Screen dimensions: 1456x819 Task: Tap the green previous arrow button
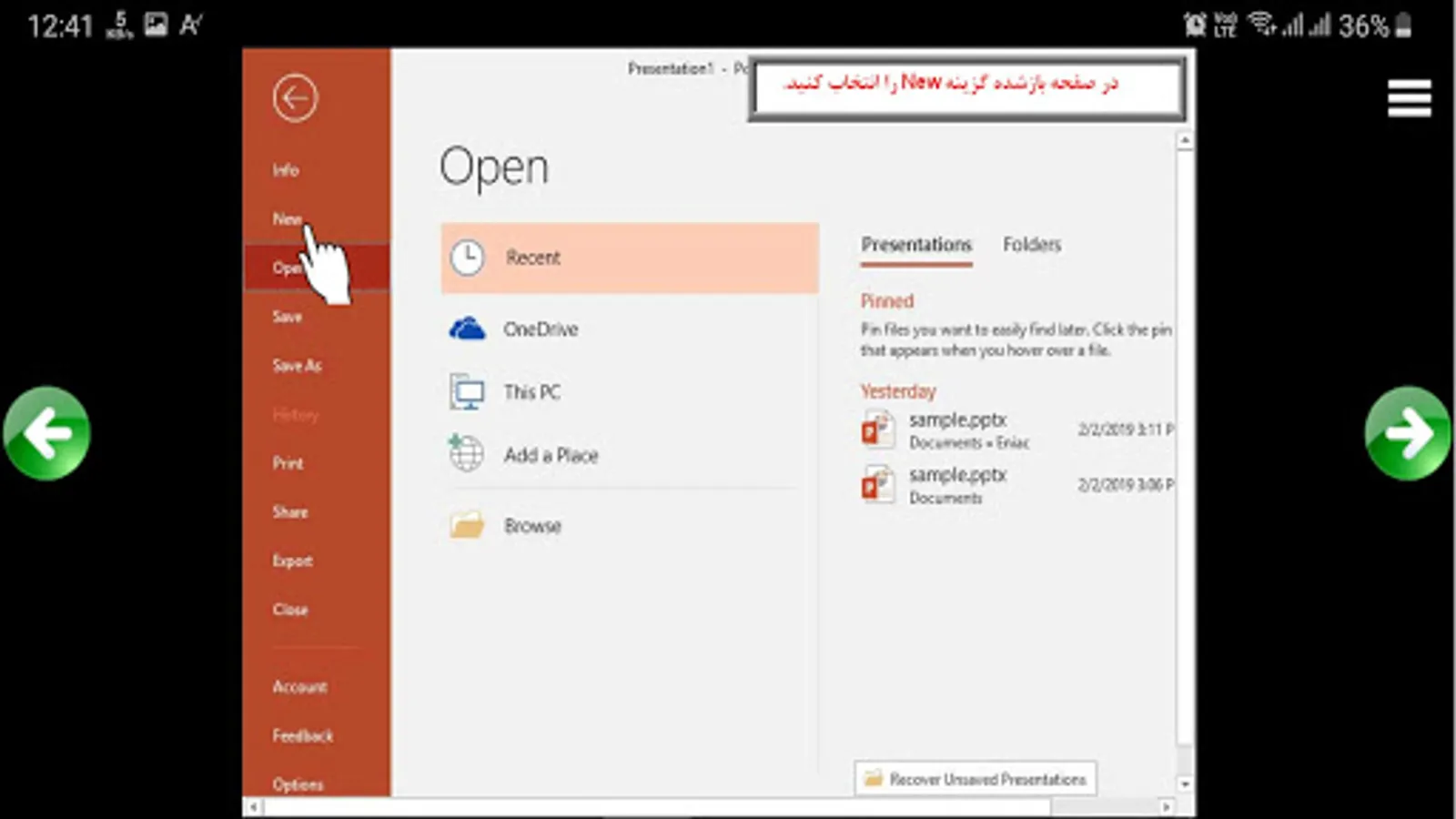pyautogui.click(x=46, y=433)
